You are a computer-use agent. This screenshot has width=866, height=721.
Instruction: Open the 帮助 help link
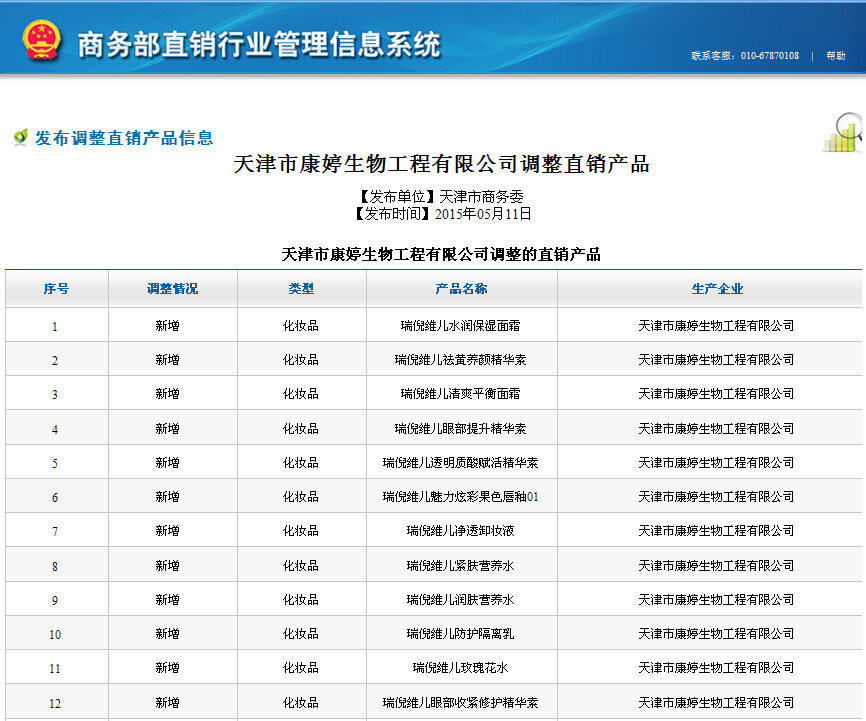point(835,56)
